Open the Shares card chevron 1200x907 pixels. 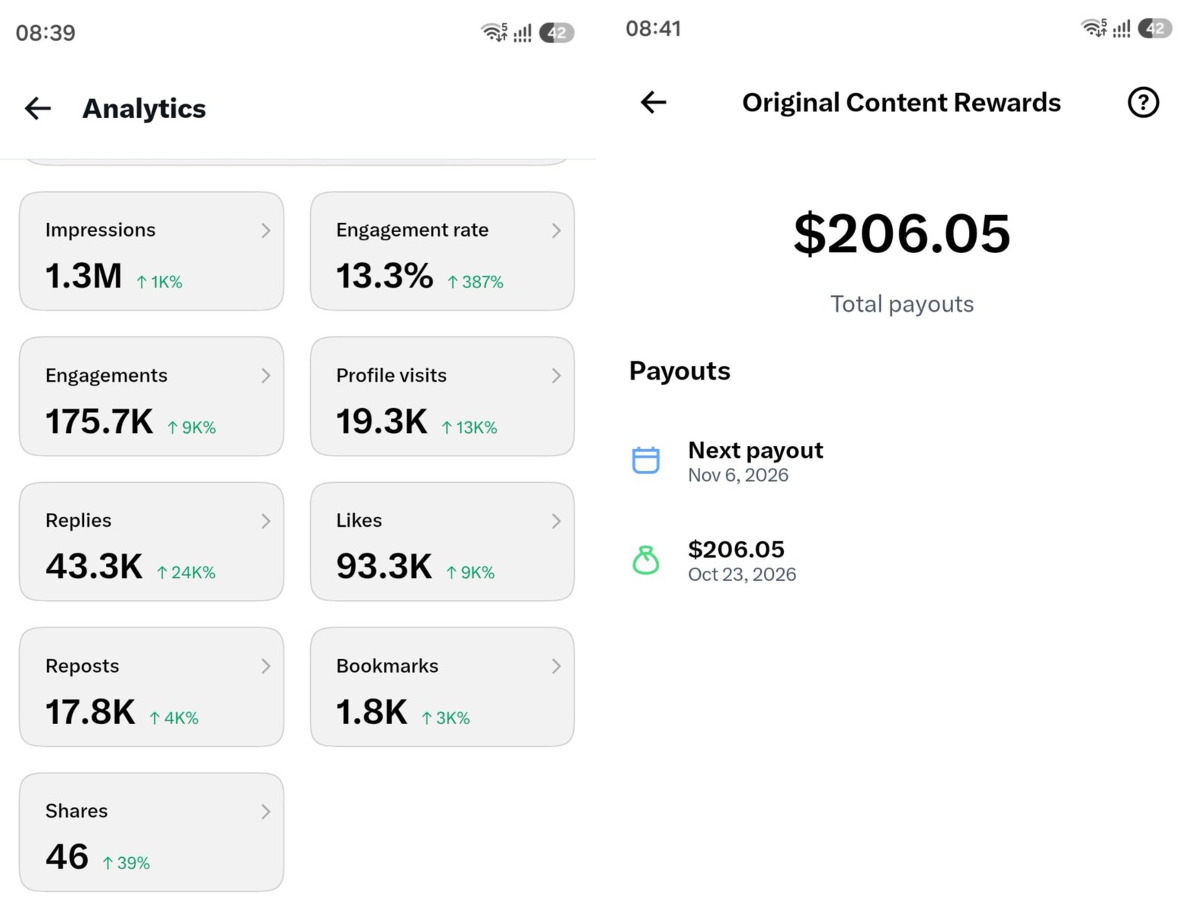tap(265, 811)
